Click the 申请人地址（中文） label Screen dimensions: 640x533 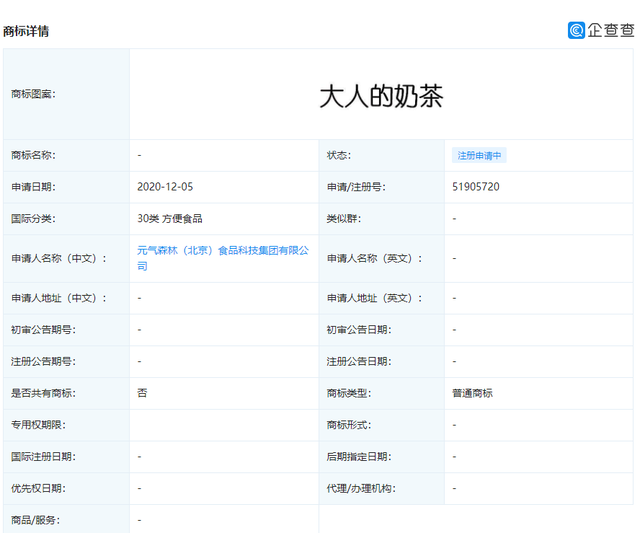(59, 298)
